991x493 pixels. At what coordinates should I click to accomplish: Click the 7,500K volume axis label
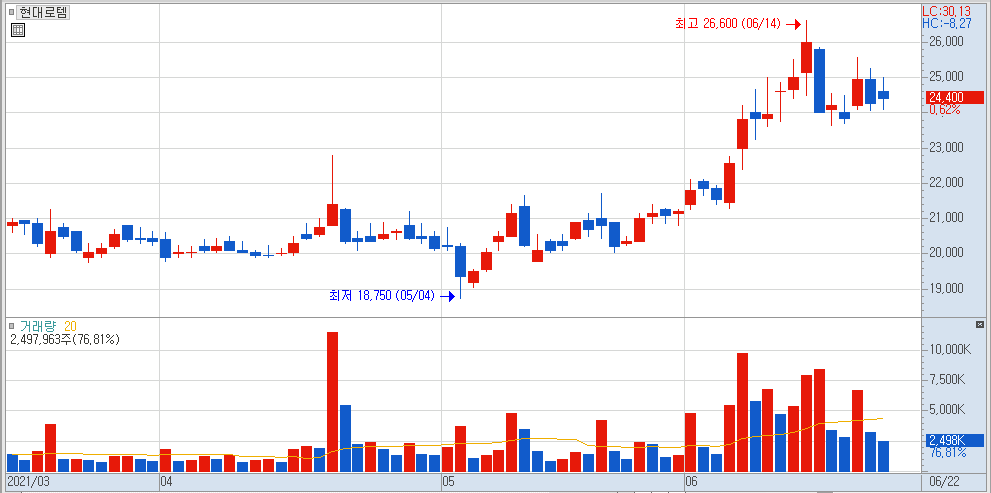coord(948,380)
